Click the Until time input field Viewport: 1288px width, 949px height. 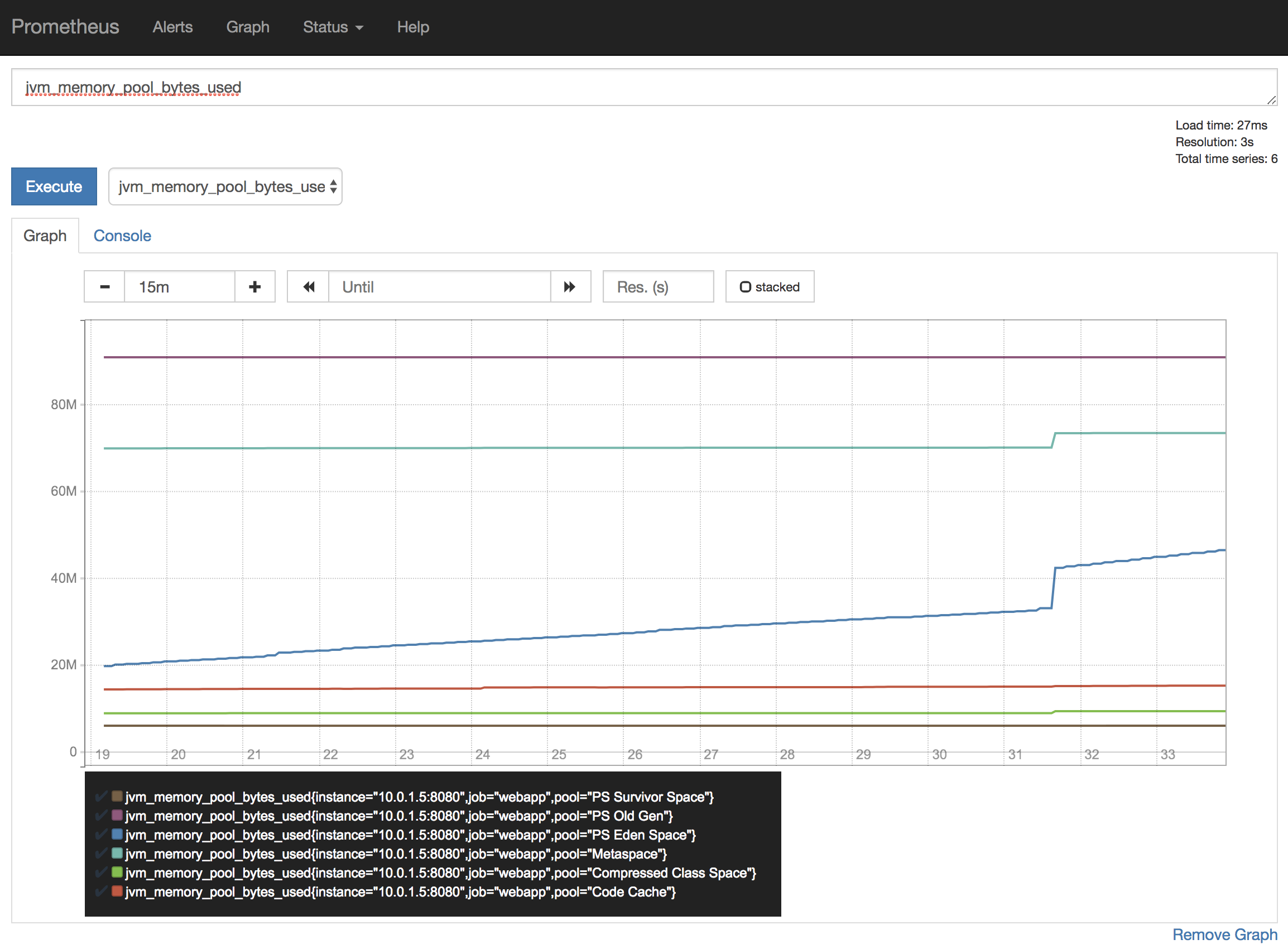click(x=439, y=286)
